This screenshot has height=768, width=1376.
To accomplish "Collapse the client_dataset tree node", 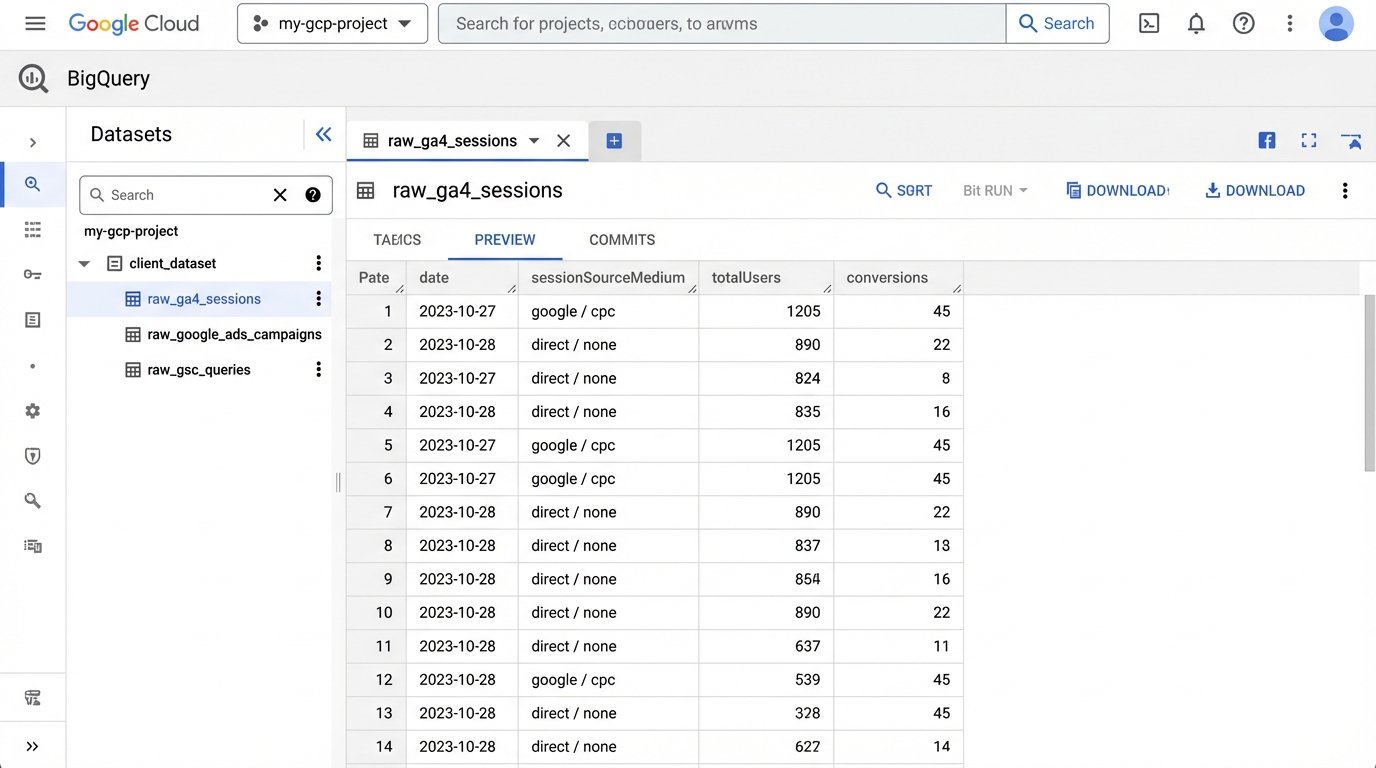I will [84, 262].
